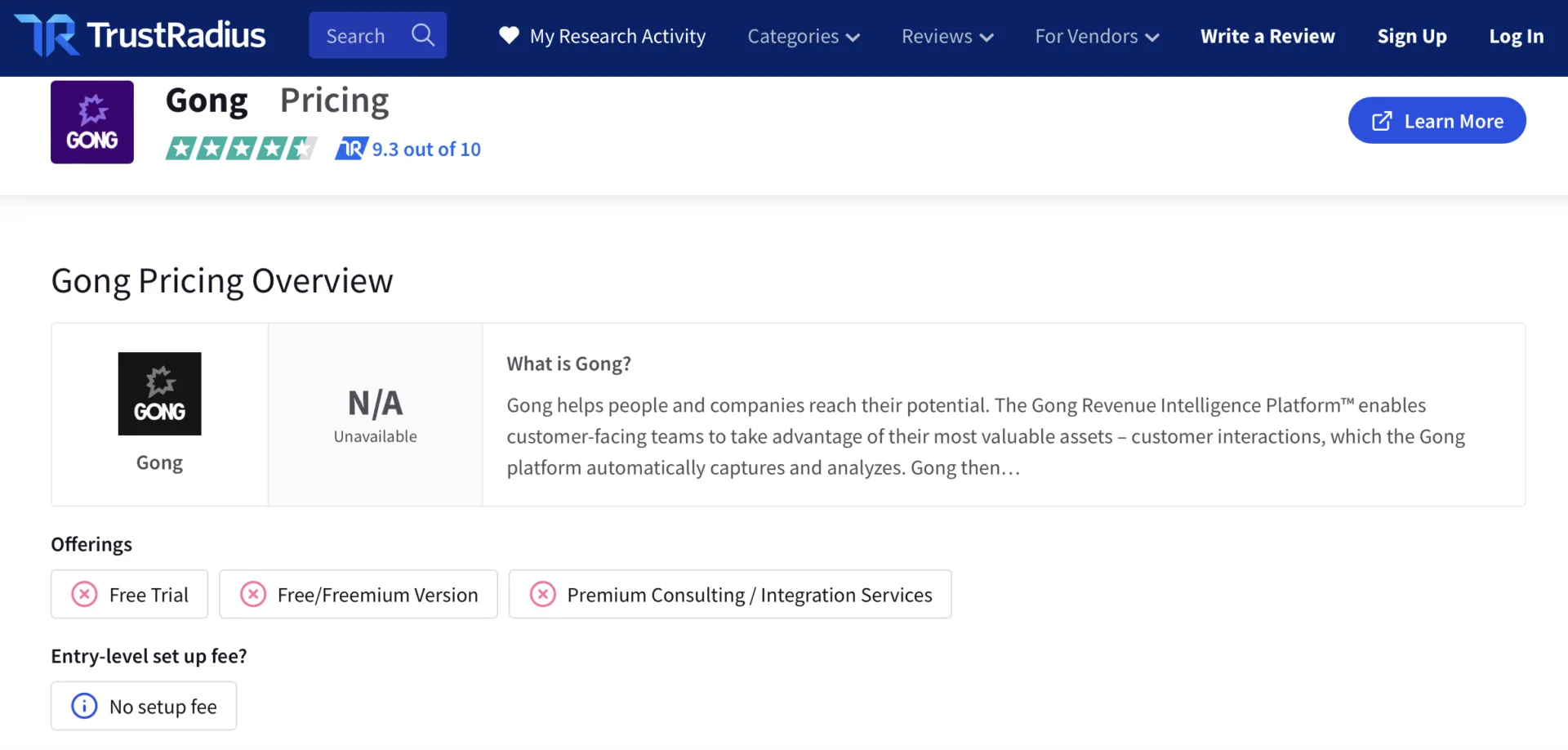The width and height of the screenshot is (1568, 750).
Task: Click the Gong name under overview logo
Action: click(x=159, y=462)
